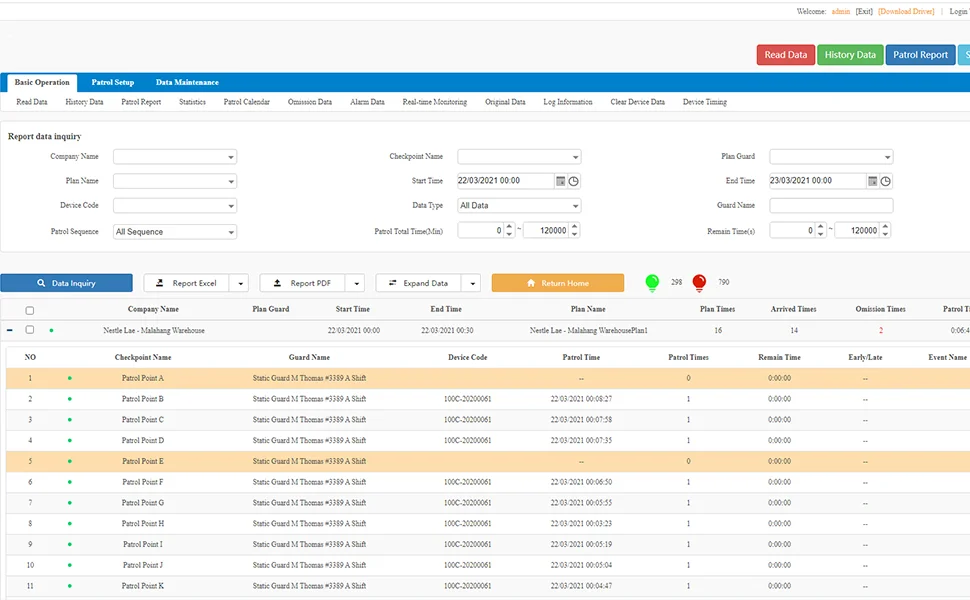Open the Plan Guard dropdown

coord(831,157)
